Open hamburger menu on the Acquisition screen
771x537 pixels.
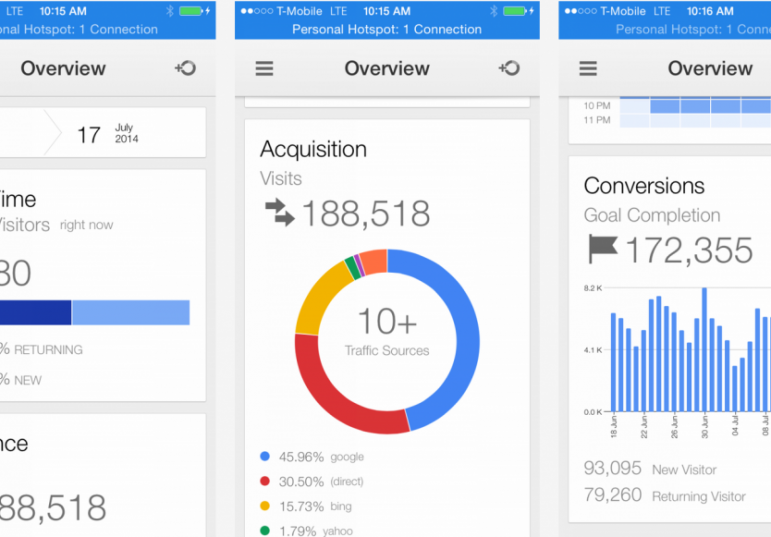(x=264, y=69)
